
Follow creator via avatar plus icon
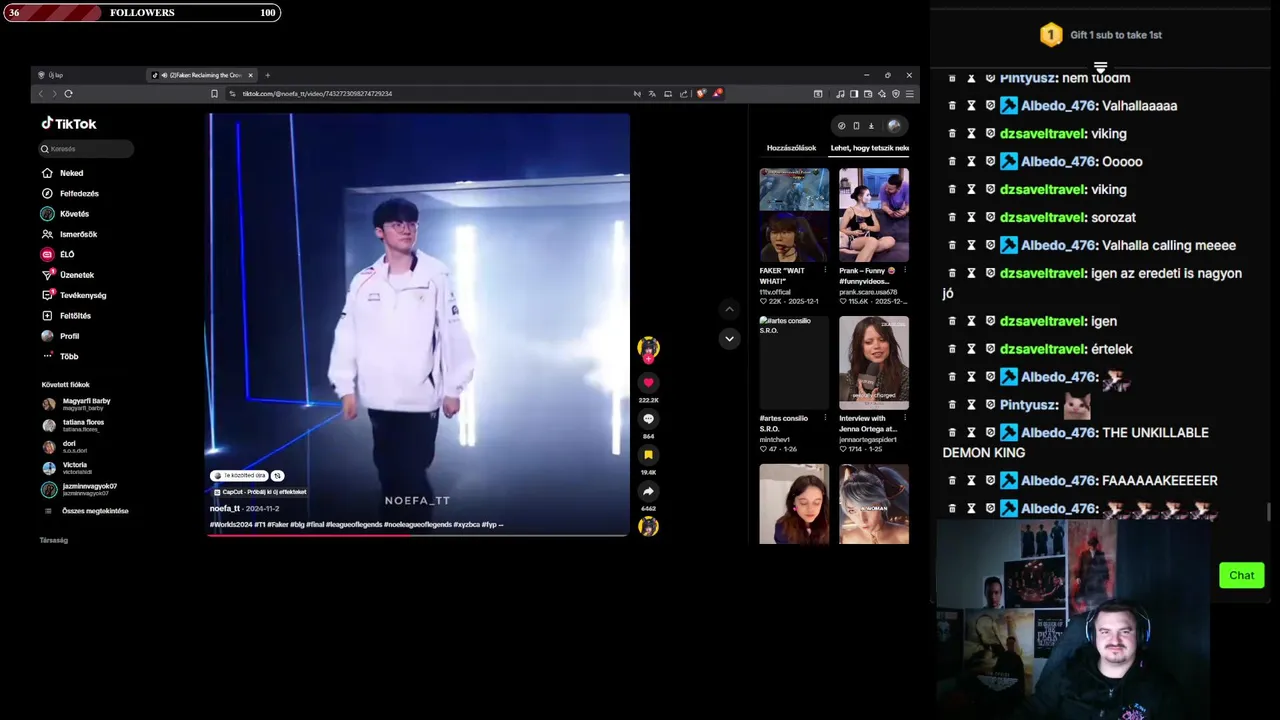(x=648, y=358)
